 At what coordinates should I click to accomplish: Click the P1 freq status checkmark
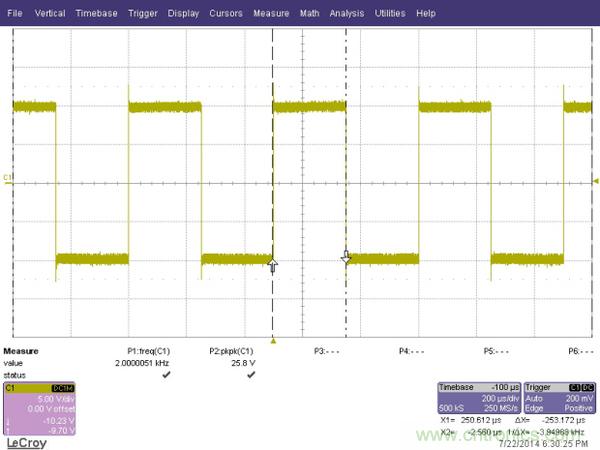click(167, 374)
